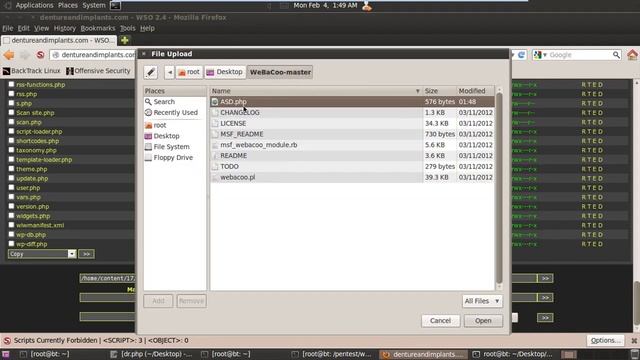Check the wp-db.php checkbox

click(x=11, y=235)
